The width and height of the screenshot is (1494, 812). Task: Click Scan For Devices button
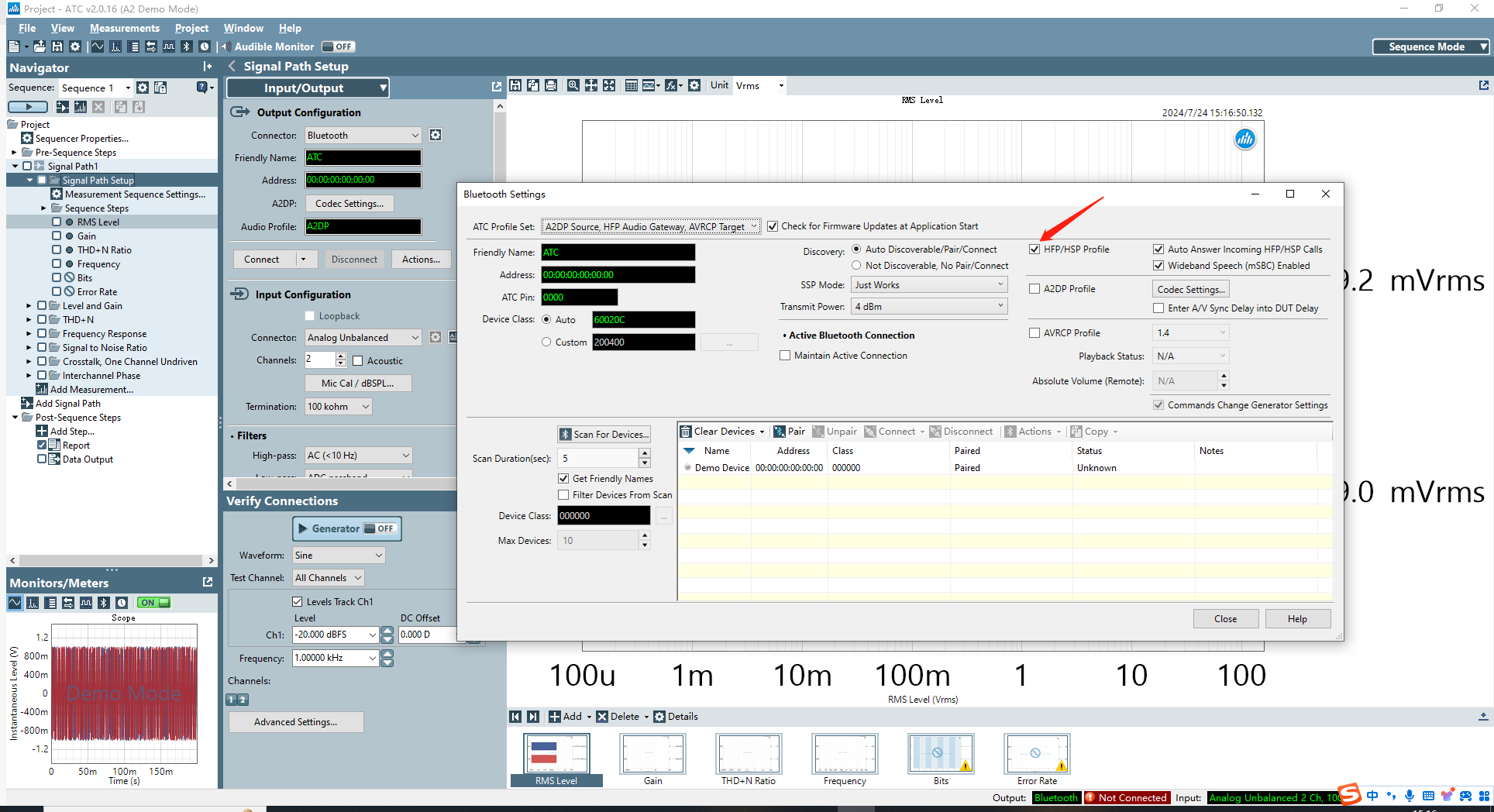(x=604, y=434)
